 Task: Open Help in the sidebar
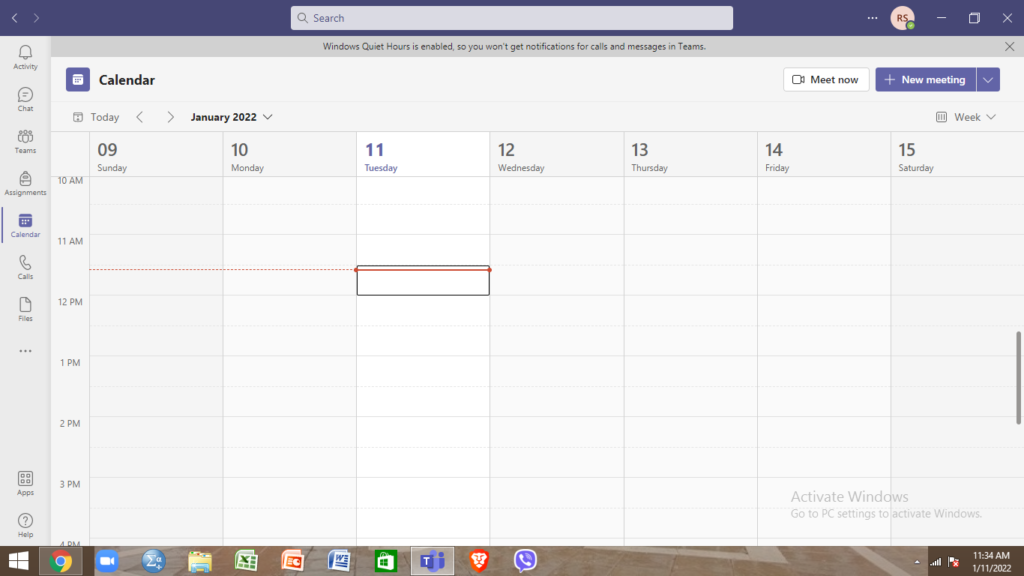[25, 525]
